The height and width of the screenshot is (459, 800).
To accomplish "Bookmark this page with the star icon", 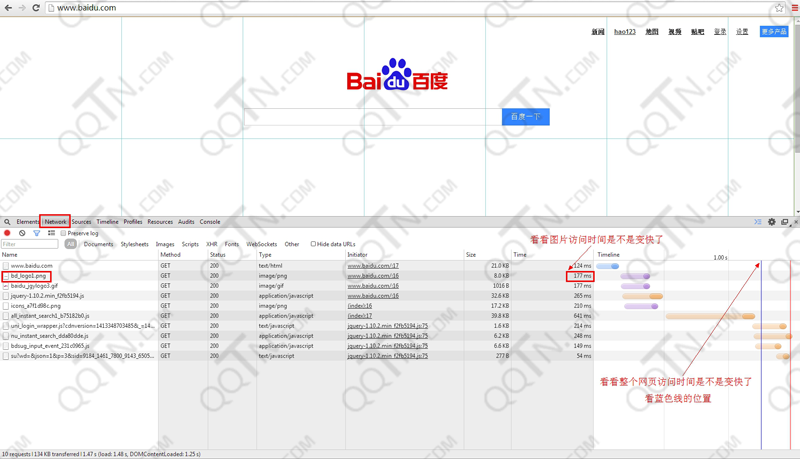I will [x=779, y=8].
